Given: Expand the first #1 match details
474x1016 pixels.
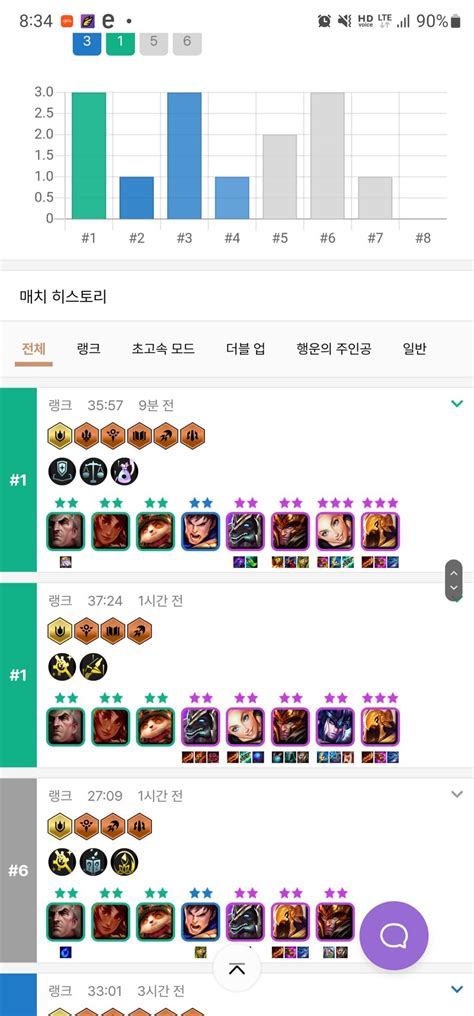Looking at the screenshot, I should tap(457, 404).
